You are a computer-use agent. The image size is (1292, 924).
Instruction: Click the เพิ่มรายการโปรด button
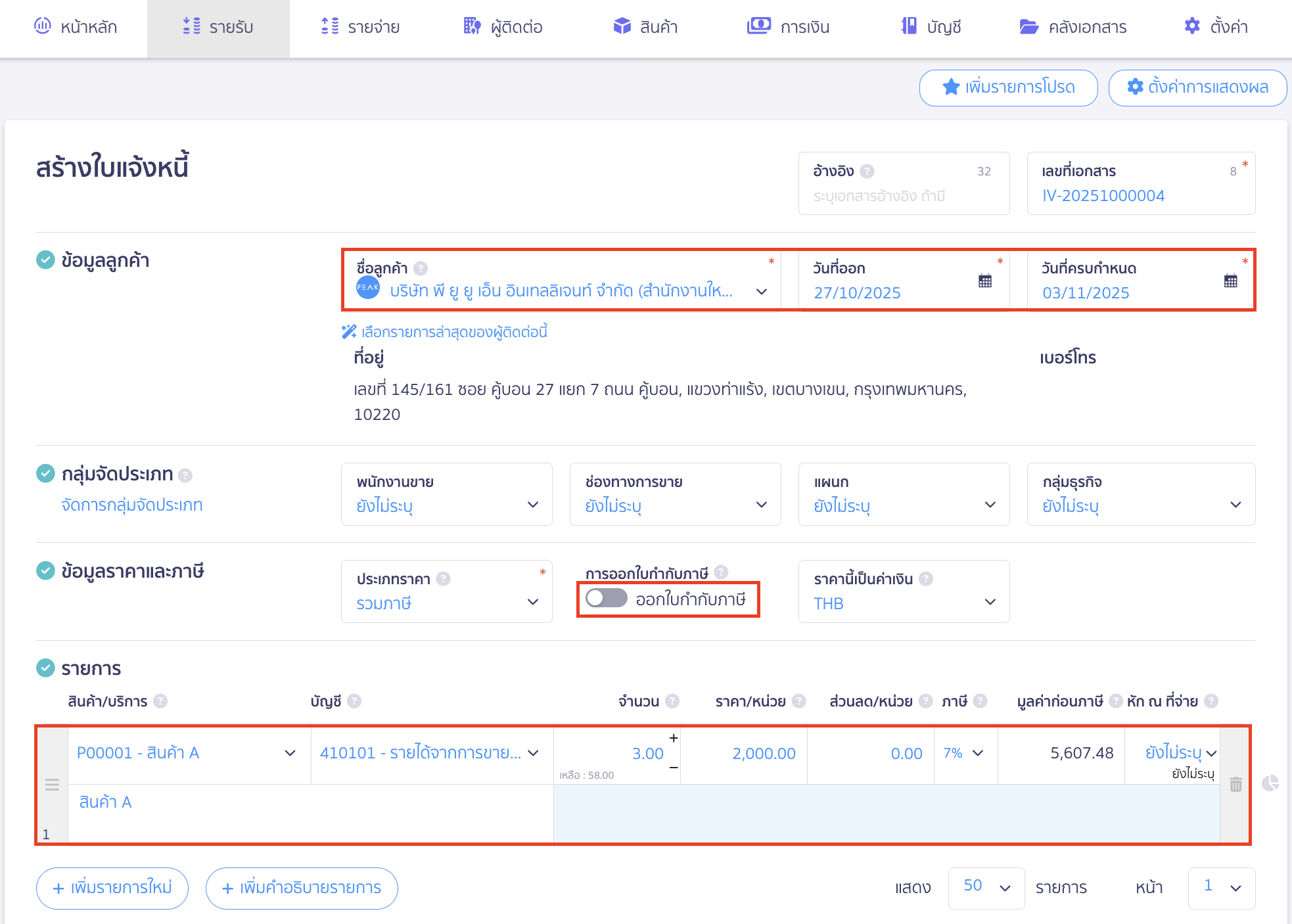1008,87
